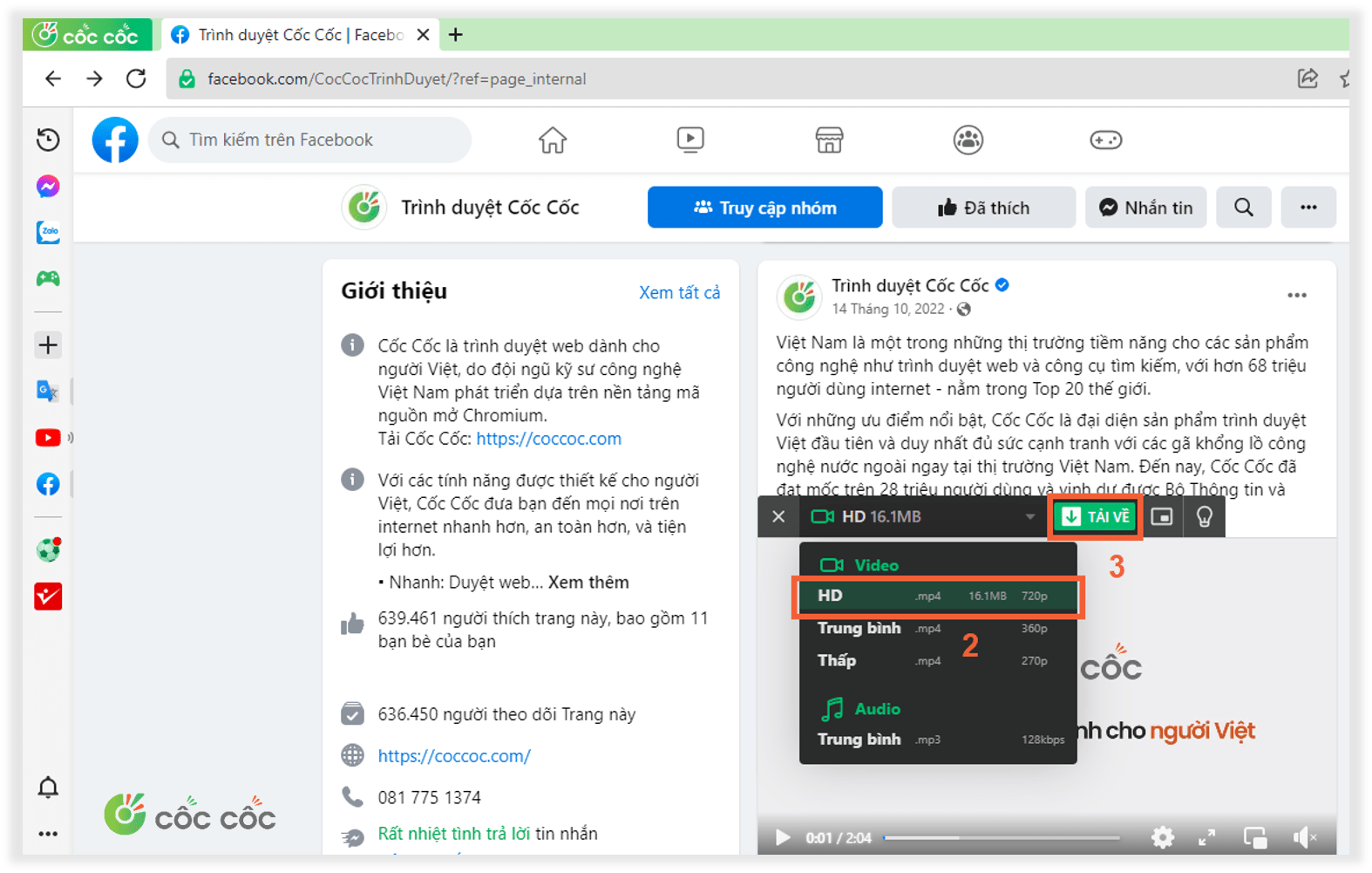
Task: Seek on the video progress bar
Action: tap(1002, 838)
